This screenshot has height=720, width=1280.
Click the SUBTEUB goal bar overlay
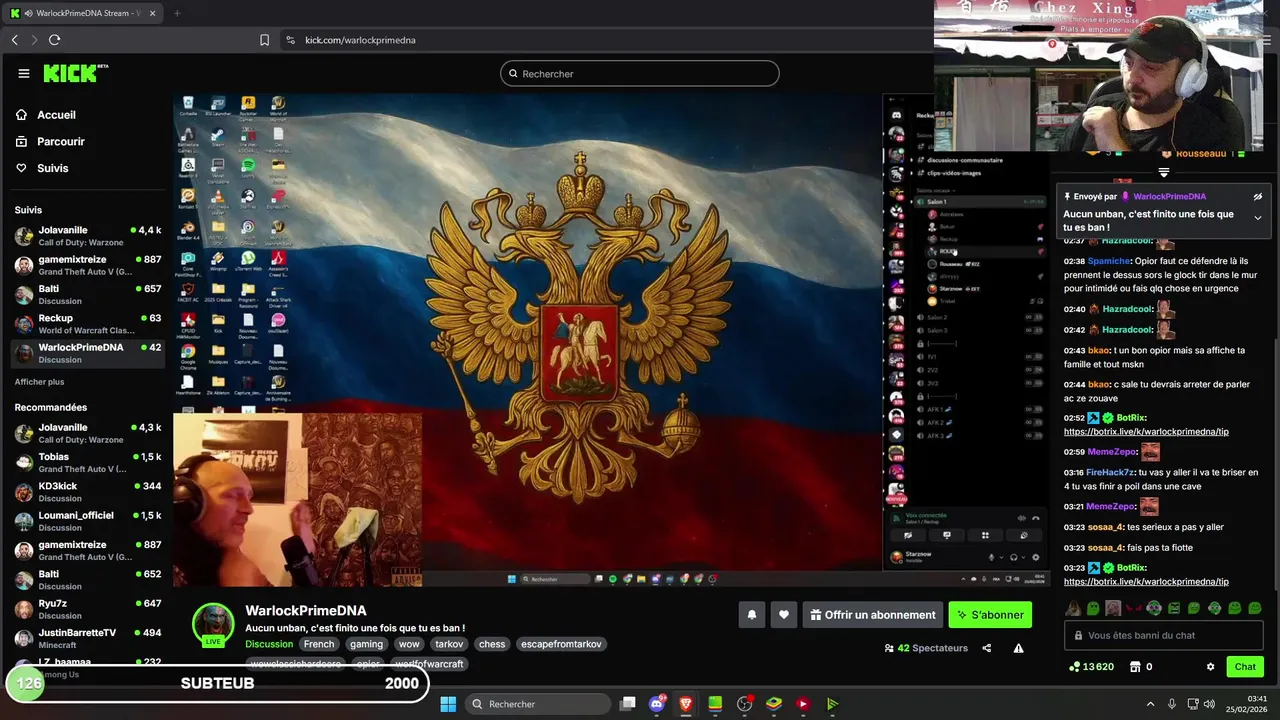coord(218,683)
